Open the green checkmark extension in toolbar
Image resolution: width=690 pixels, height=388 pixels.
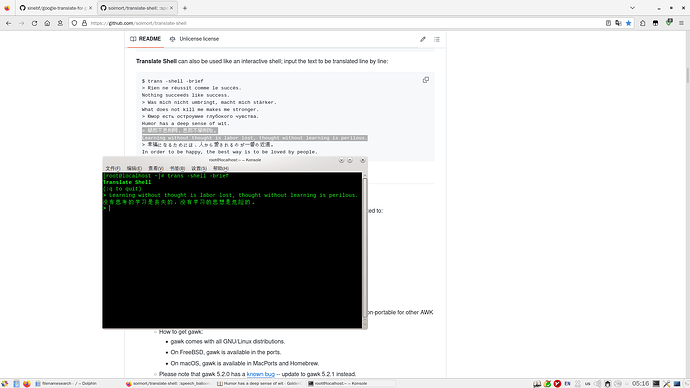coord(669,22)
